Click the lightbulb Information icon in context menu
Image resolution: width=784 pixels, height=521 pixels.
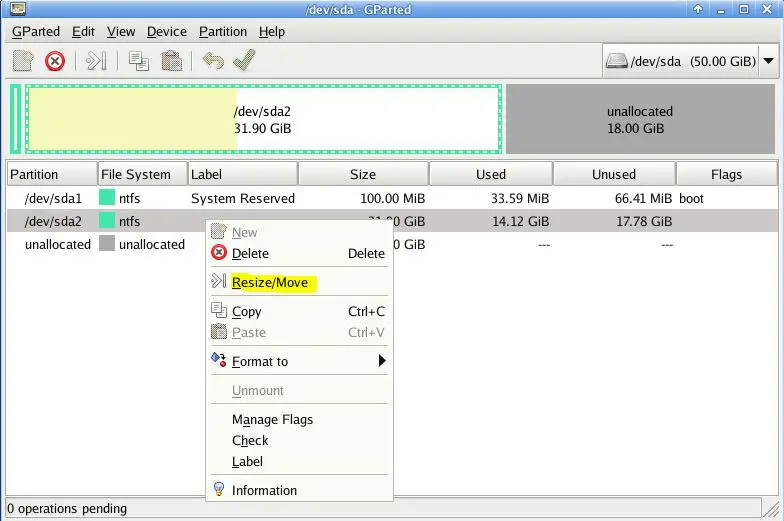(218, 489)
